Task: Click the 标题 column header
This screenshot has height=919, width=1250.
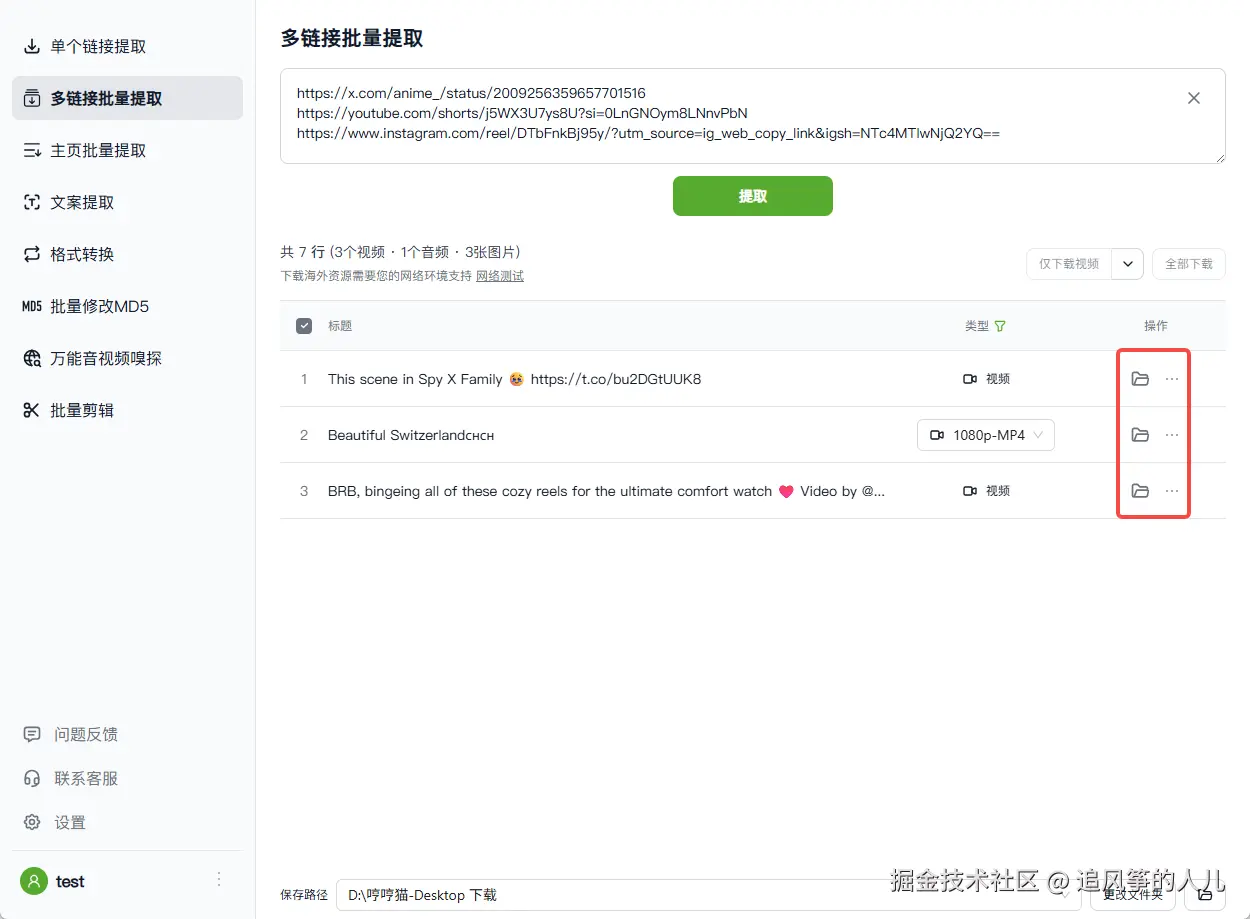Action: [340, 326]
